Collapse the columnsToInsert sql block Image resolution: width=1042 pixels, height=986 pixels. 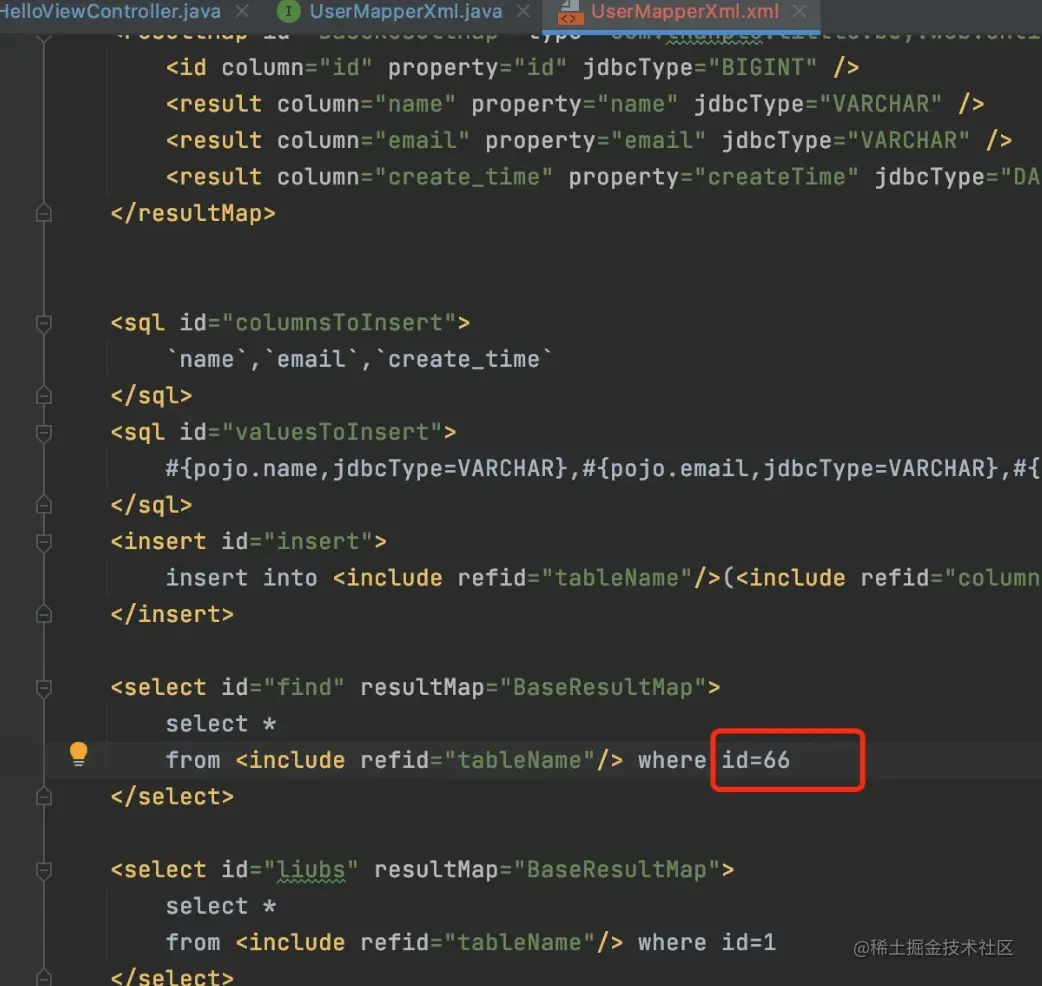pos(44,324)
